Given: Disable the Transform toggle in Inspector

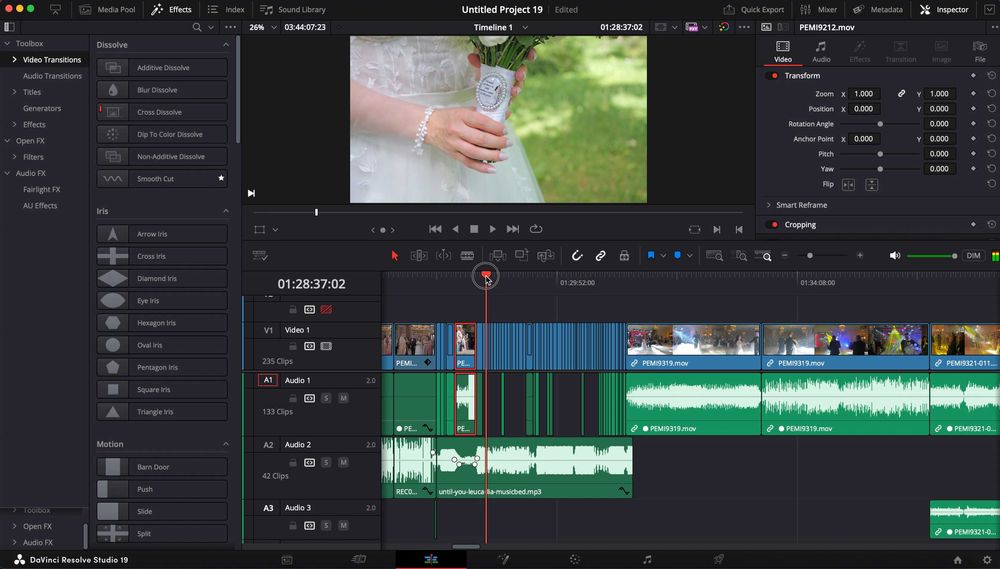Looking at the screenshot, I should 773,76.
